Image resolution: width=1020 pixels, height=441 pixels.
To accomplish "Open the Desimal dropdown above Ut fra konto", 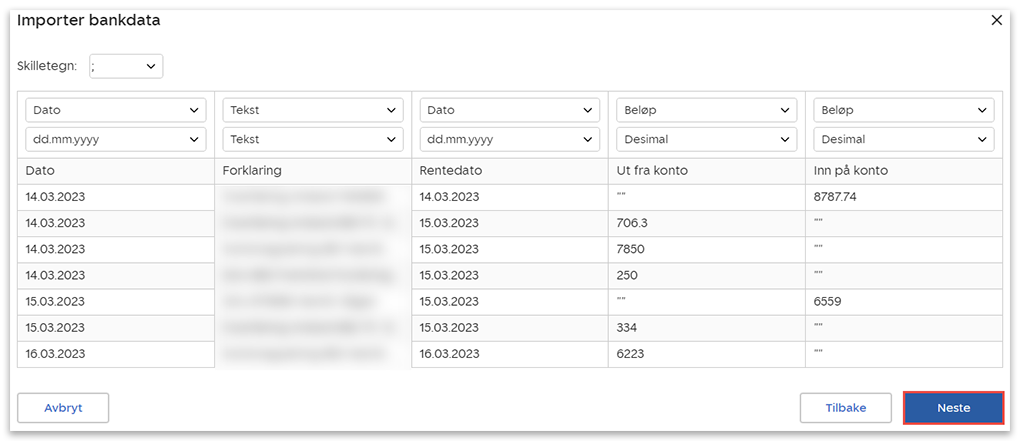I will pos(707,139).
